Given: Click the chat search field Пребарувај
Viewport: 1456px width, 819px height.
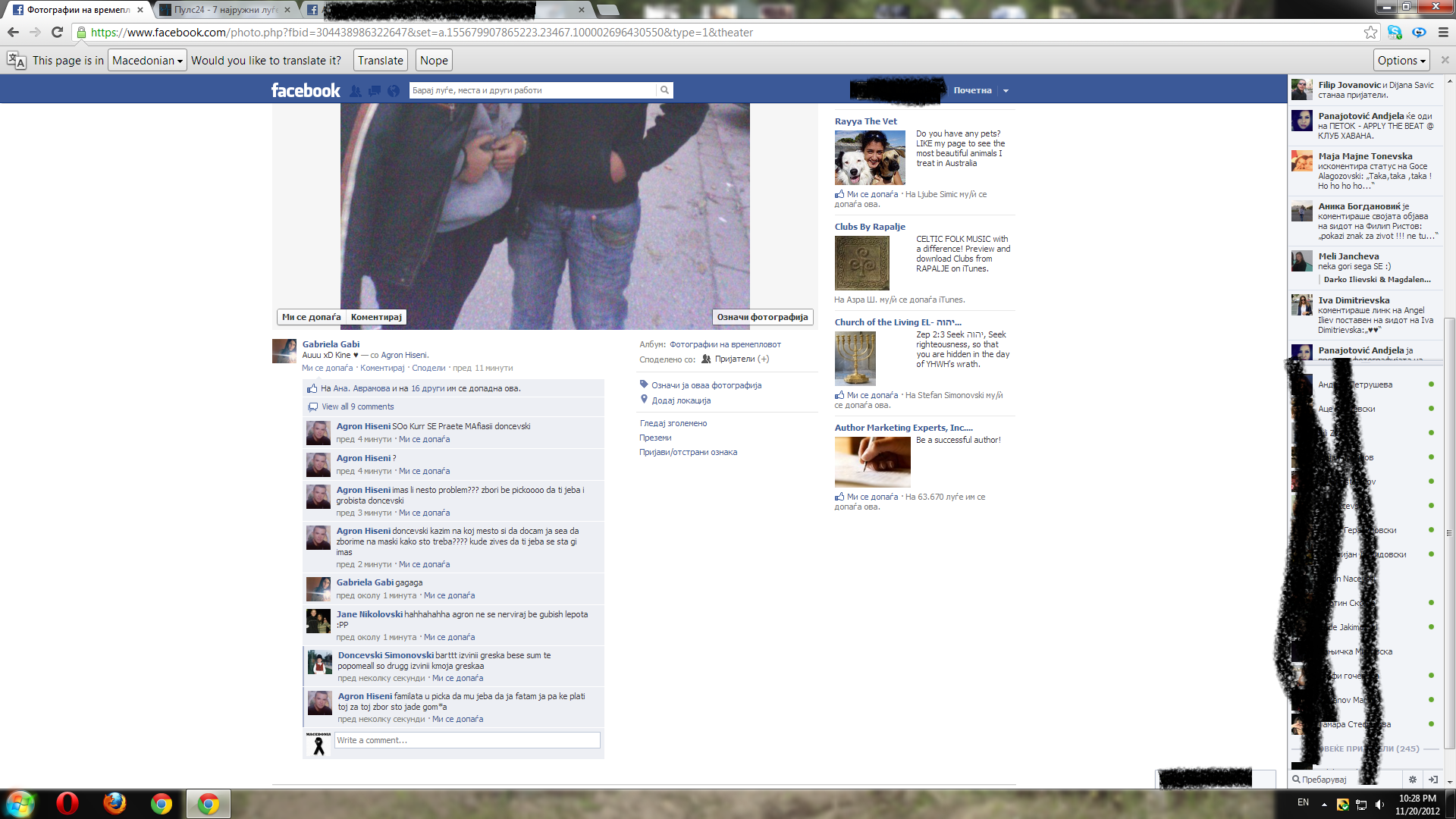Looking at the screenshot, I should 1346,780.
